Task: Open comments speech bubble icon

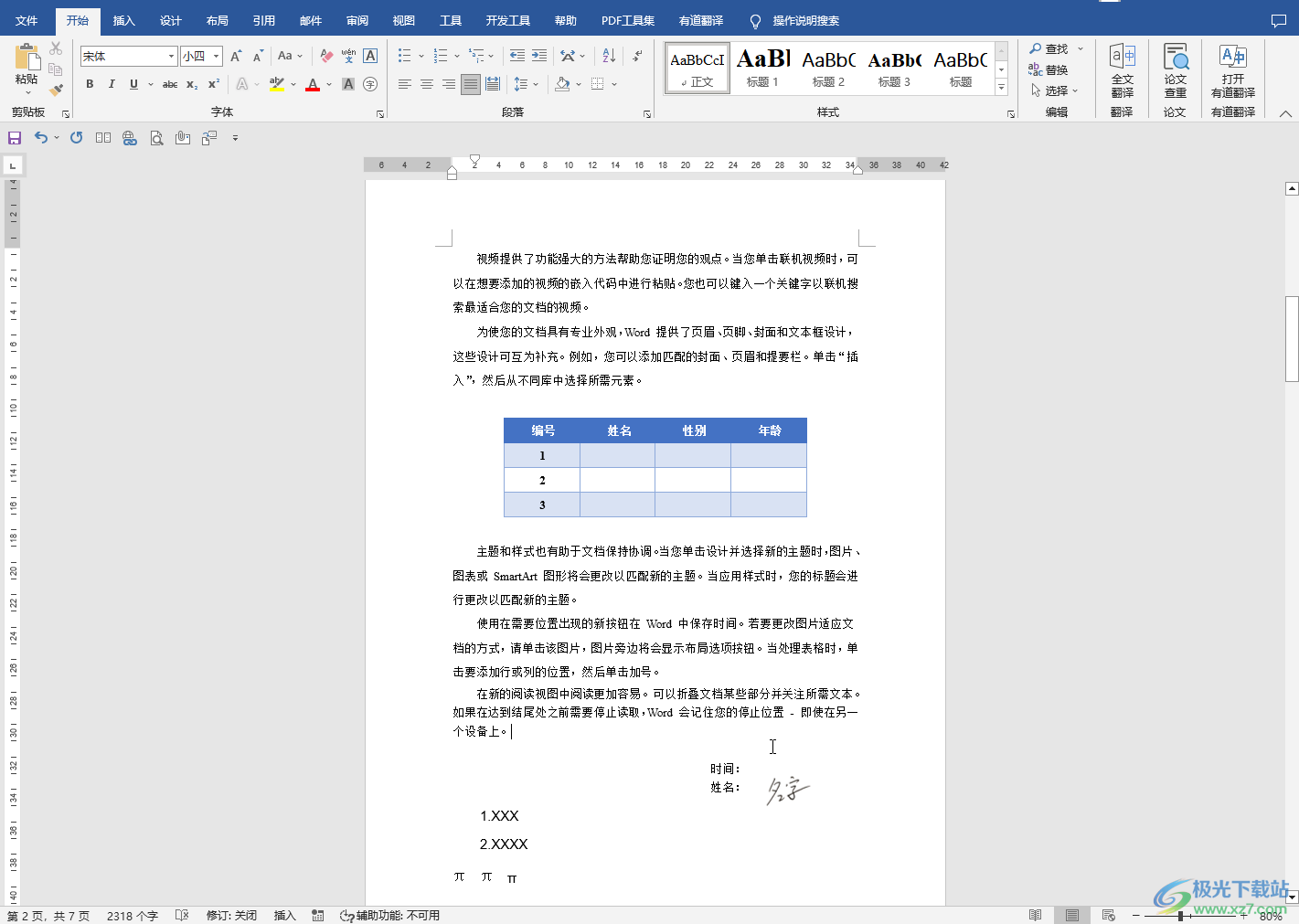Action: (x=1279, y=20)
